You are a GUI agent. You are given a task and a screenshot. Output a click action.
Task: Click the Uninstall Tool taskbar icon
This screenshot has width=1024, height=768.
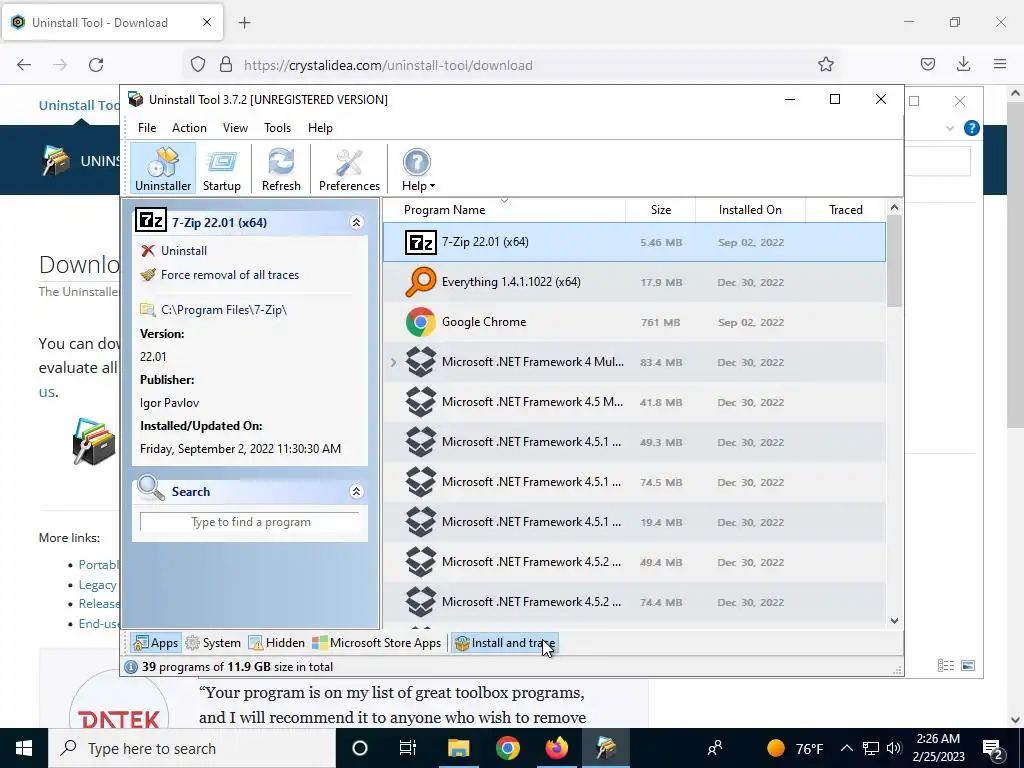click(605, 748)
